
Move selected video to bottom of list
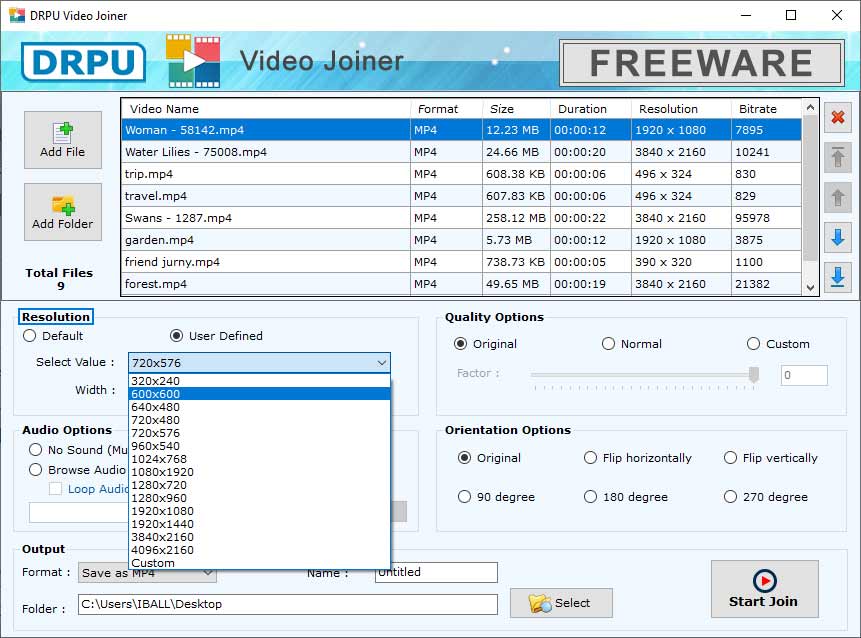pos(837,277)
